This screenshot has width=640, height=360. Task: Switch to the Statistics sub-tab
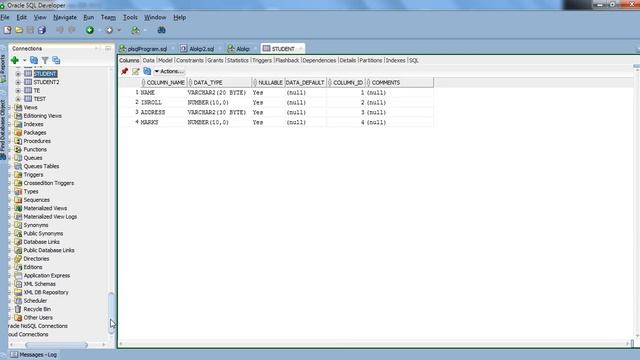pyautogui.click(x=238, y=60)
